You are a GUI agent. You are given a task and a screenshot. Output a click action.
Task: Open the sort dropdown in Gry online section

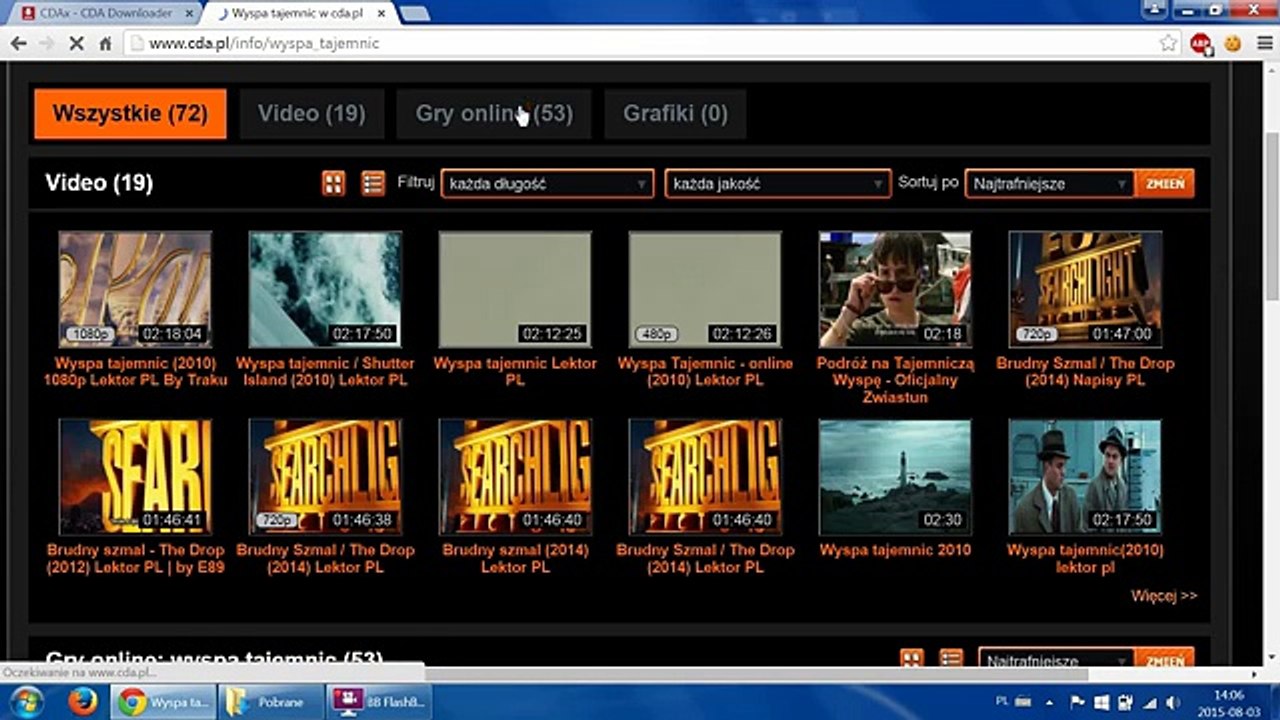point(1056,660)
